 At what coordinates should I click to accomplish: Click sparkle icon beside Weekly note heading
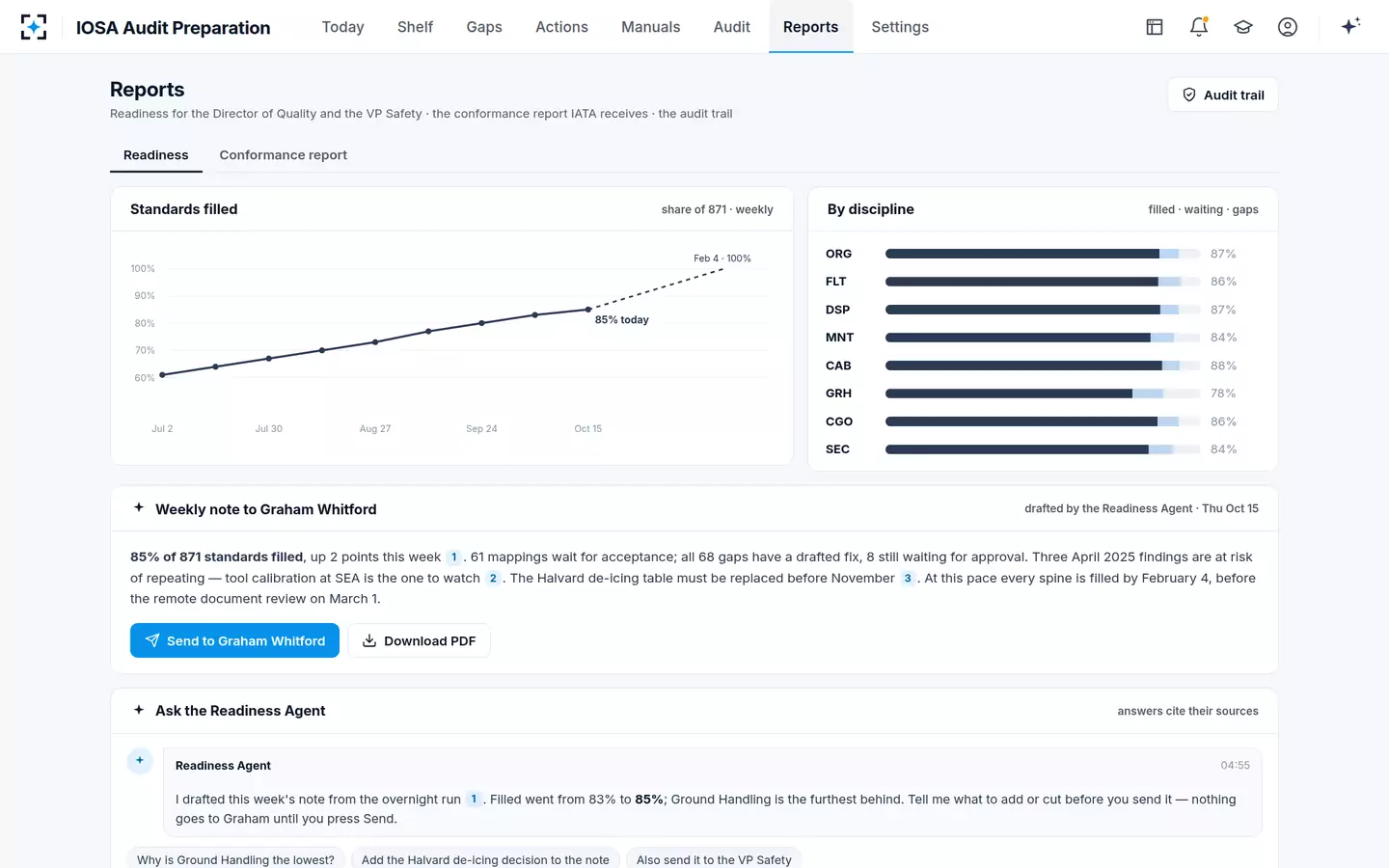point(139,507)
